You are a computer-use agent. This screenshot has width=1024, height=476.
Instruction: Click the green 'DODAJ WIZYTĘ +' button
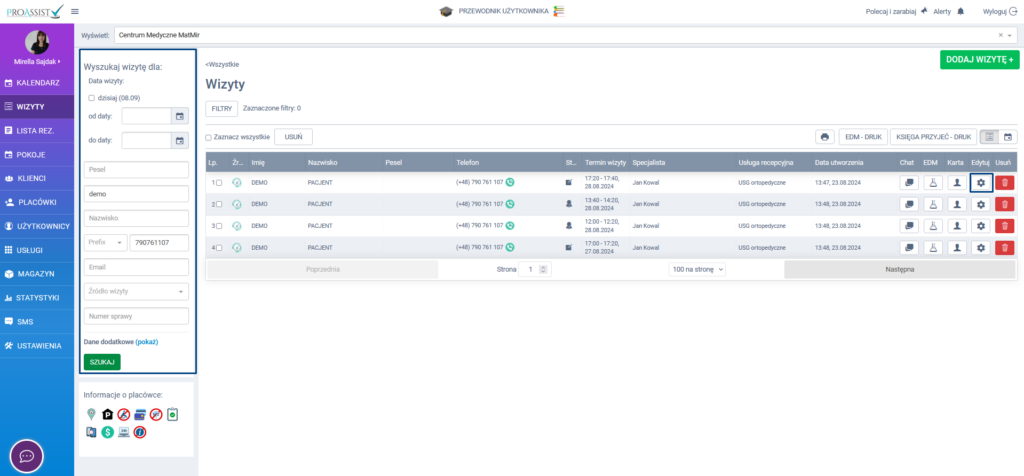click(x=979, y=60)
